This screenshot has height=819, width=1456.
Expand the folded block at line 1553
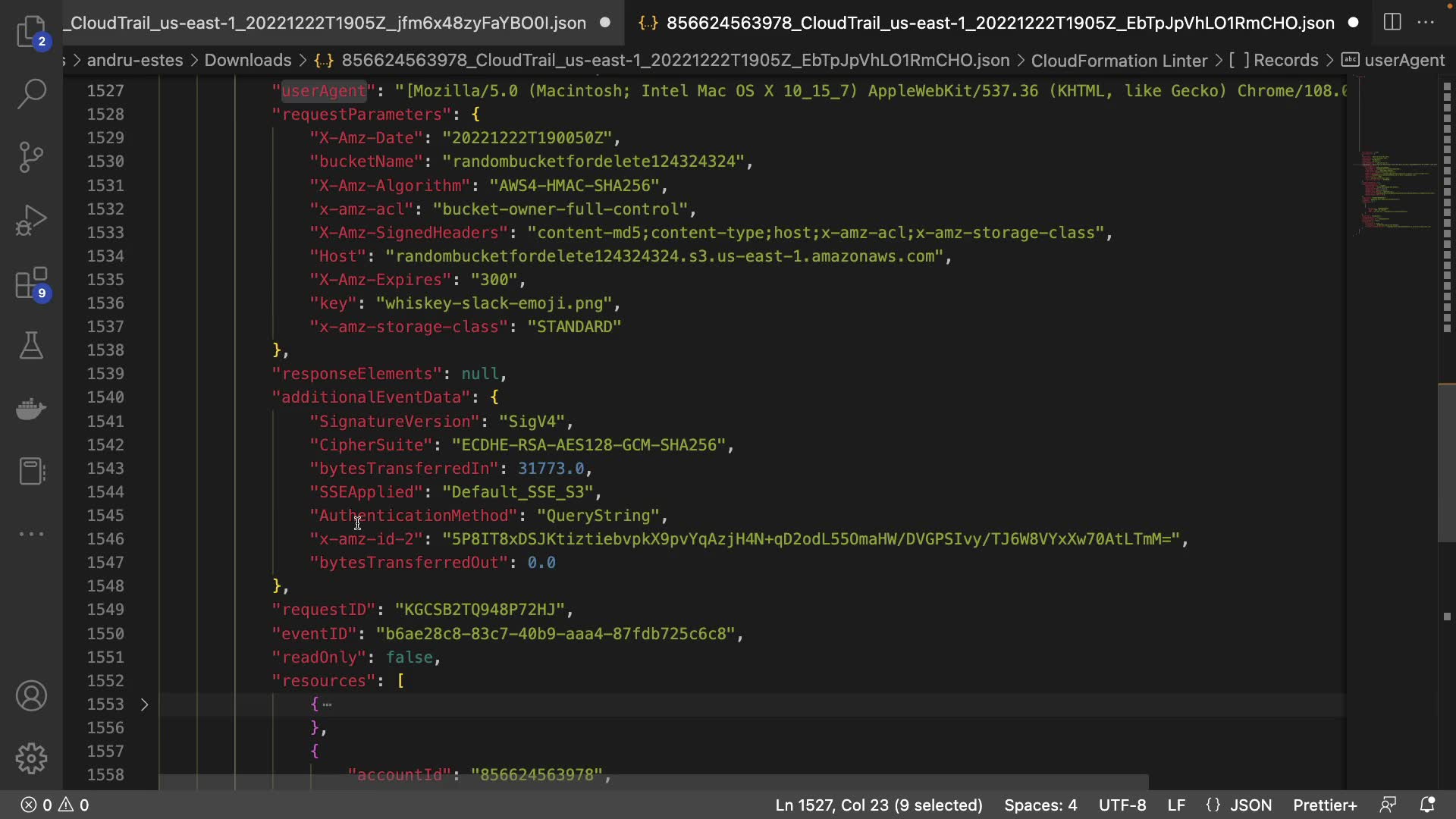[144, 704]
